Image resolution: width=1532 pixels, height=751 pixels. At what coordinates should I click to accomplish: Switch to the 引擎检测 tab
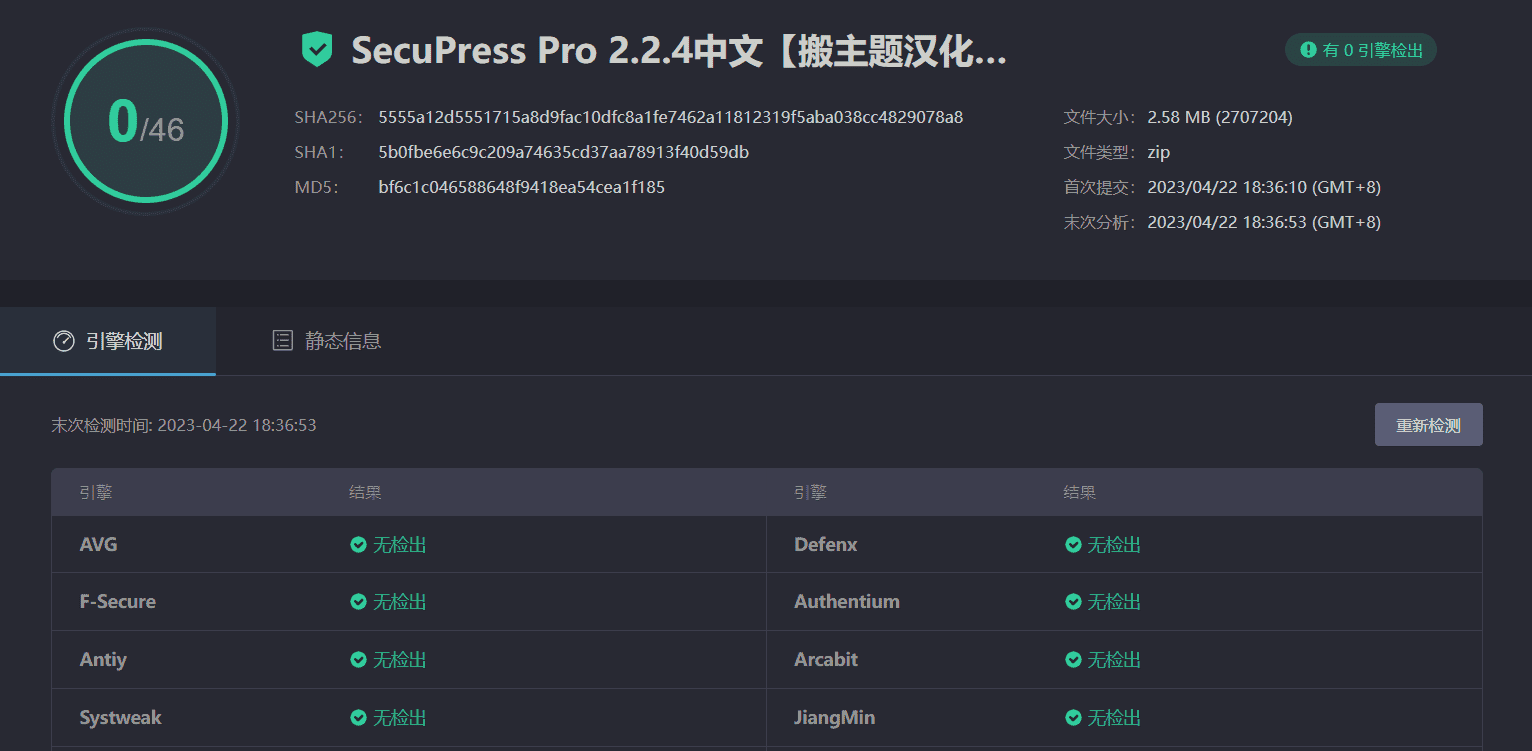108,341
